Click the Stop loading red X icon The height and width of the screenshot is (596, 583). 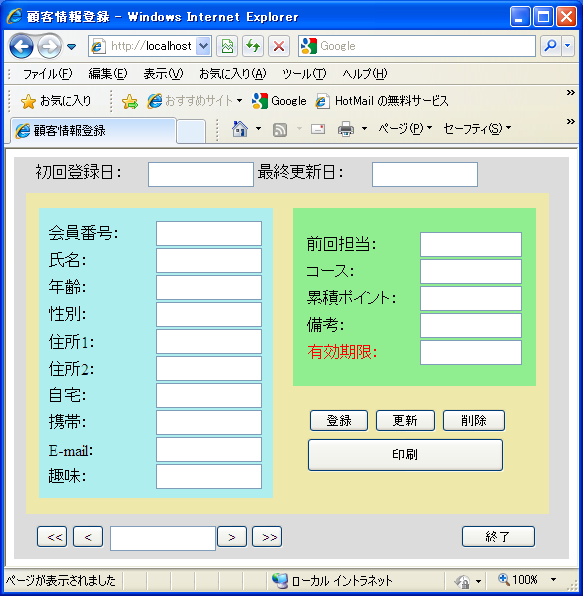click(x=279, y=46)
